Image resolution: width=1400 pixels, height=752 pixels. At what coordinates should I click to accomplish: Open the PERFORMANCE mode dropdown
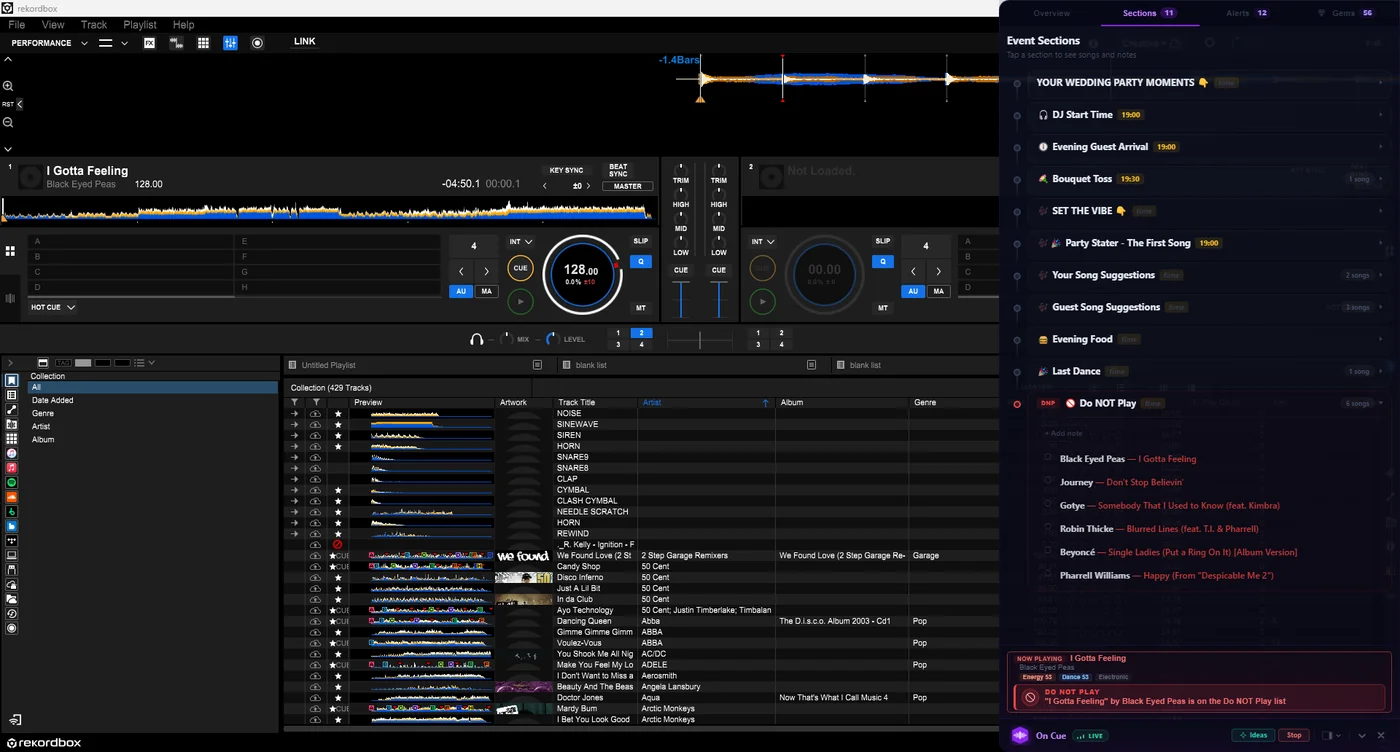click(49, 43)
